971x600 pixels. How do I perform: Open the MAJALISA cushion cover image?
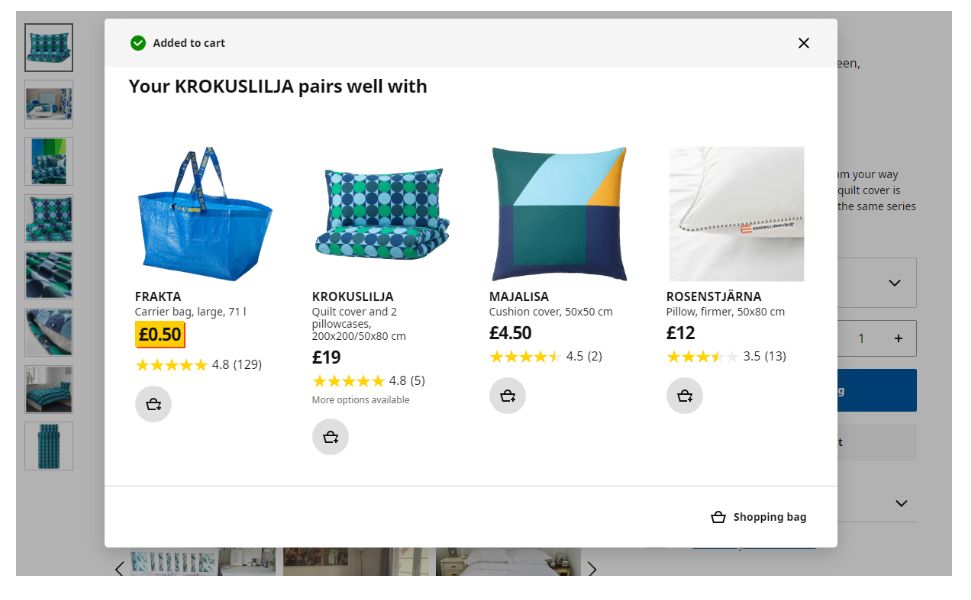point(559,214)
